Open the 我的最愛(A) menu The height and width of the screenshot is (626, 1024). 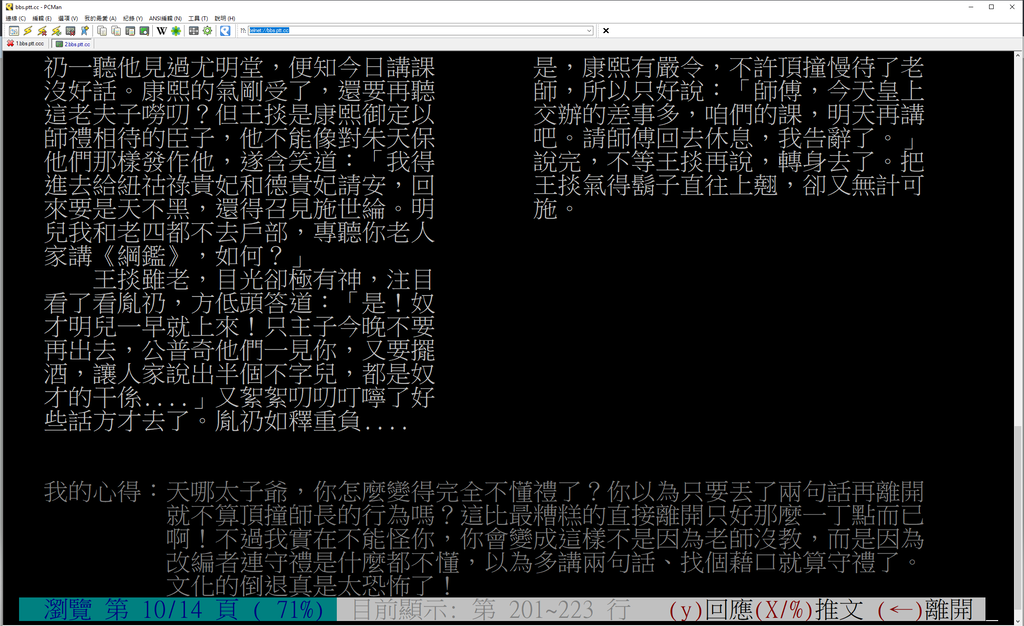(x=100, y=18)
